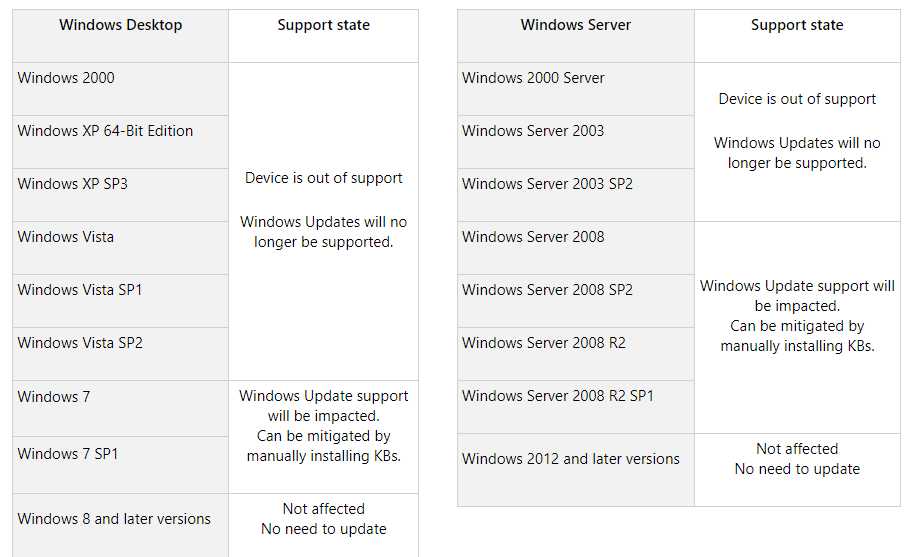
Task: Click the Windows Desktop column header
Action: 120,26
